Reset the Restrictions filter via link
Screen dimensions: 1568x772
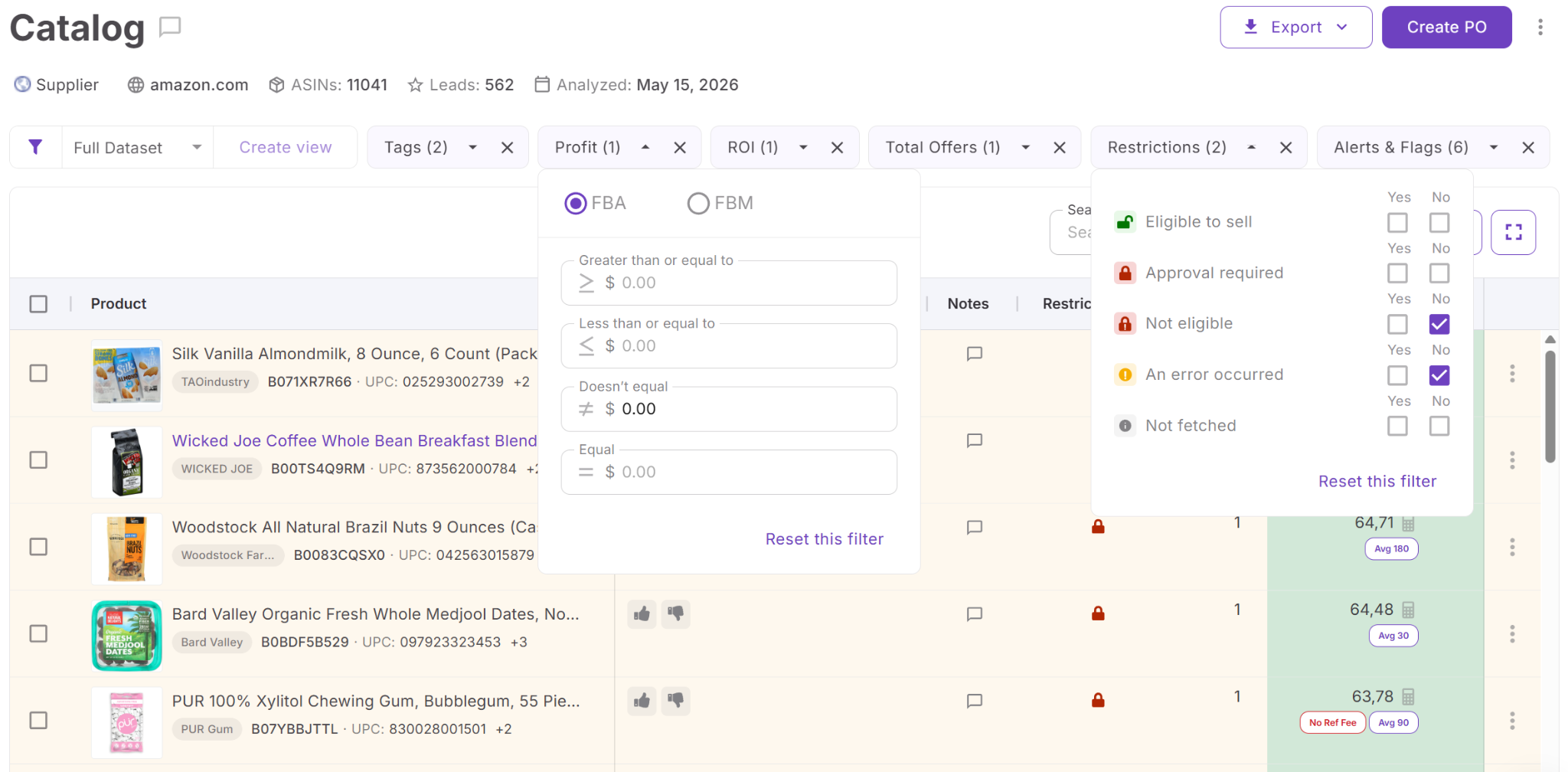[1377, 481]
